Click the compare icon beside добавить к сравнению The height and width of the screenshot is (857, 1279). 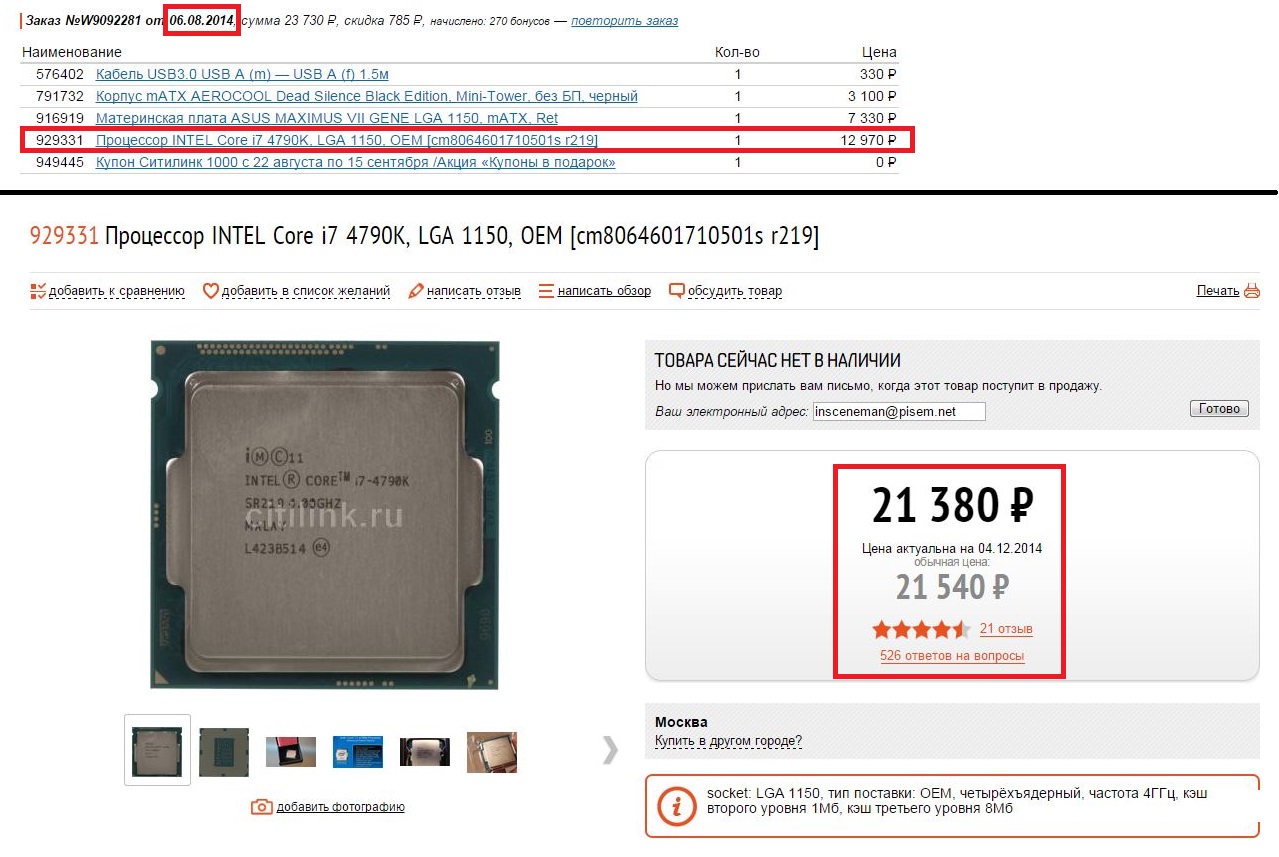(x=38, y=291)
